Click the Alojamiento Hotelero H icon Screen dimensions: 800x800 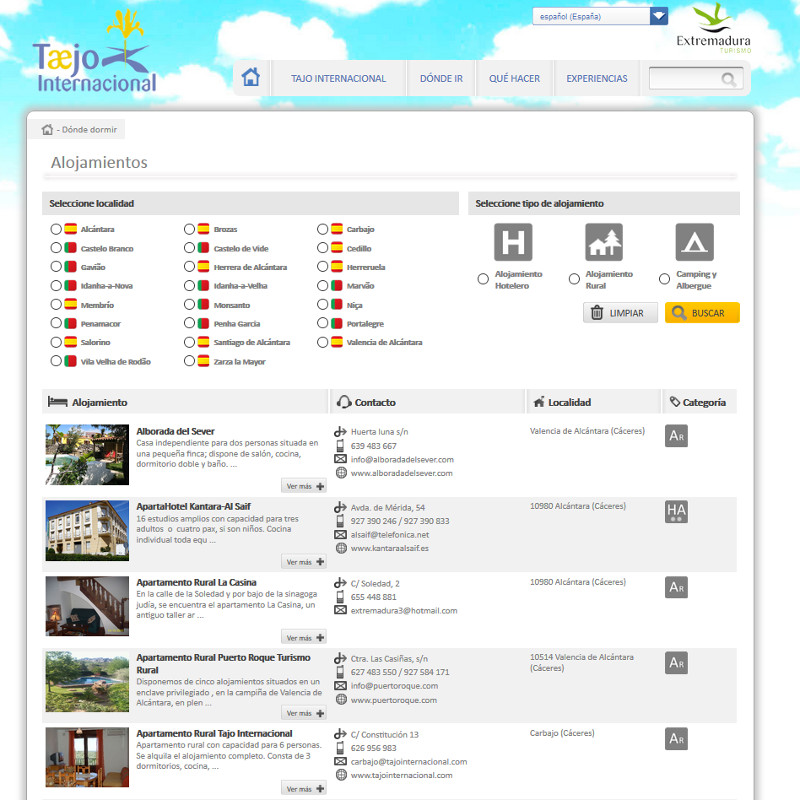(x=513, y=242)
